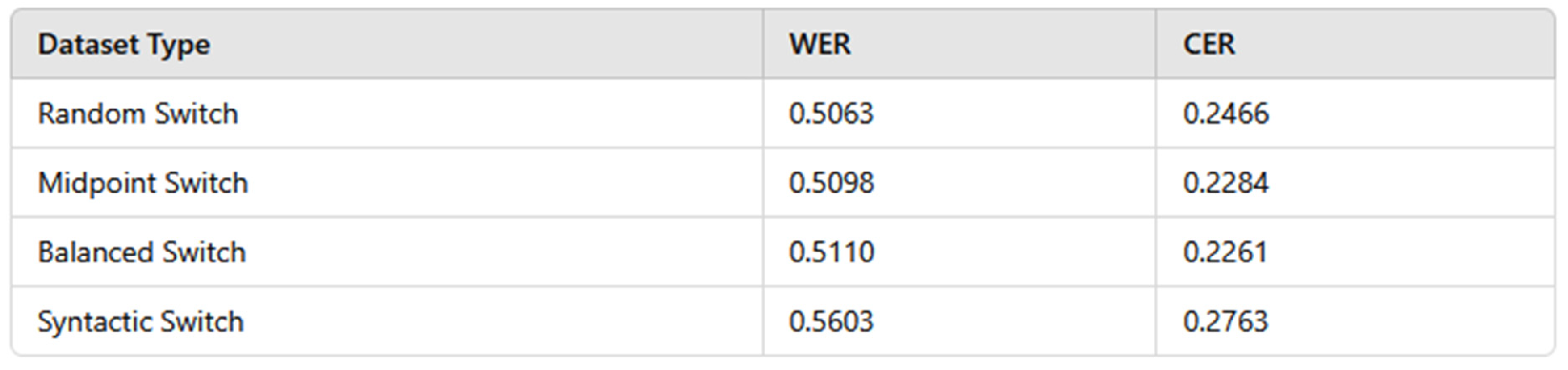Screen dimensions: 1568x370
Task: Click border line beneath the Dataset Type header
Action: (x=387, y=78)
